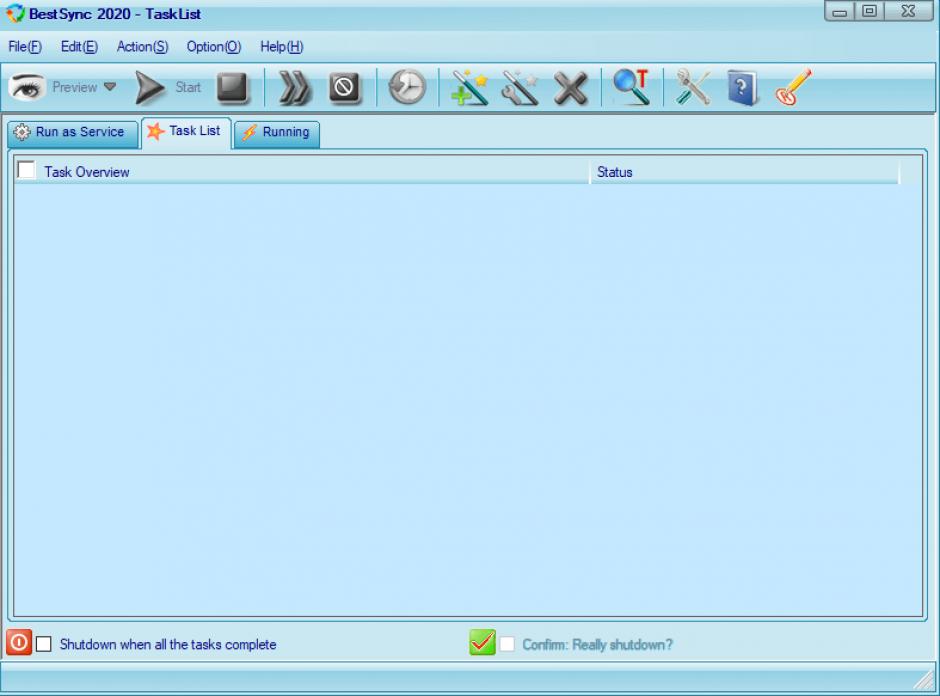Click the double-chevron skip icon
Screen dimensions: 940x696
[295, 88]
